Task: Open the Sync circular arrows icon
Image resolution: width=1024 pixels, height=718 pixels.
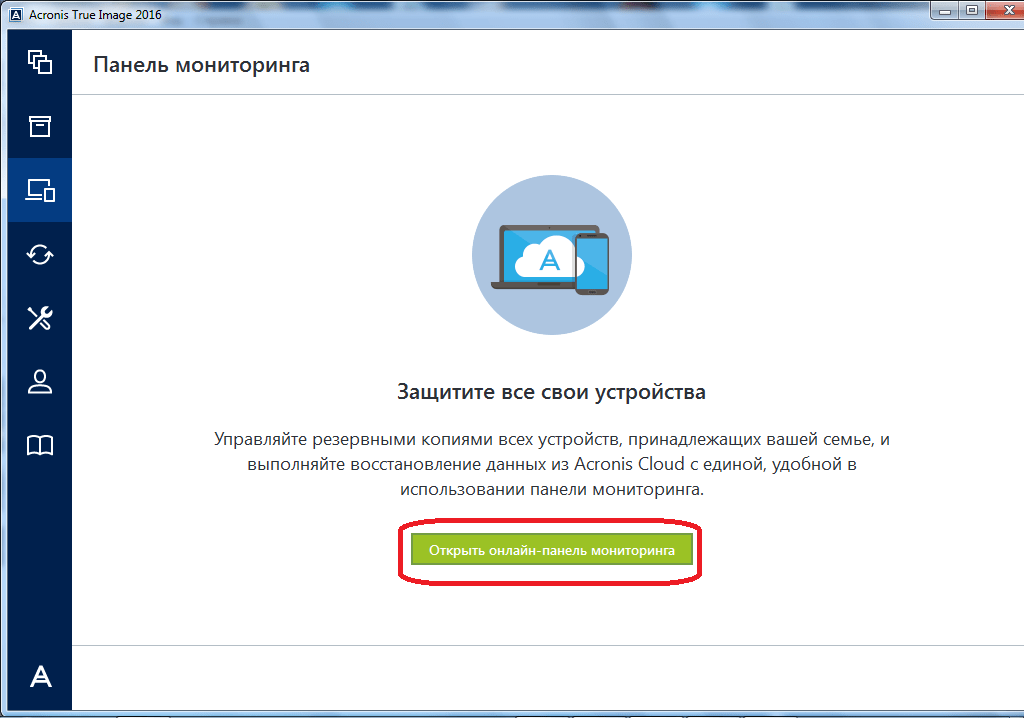Action: coord(40,254)
